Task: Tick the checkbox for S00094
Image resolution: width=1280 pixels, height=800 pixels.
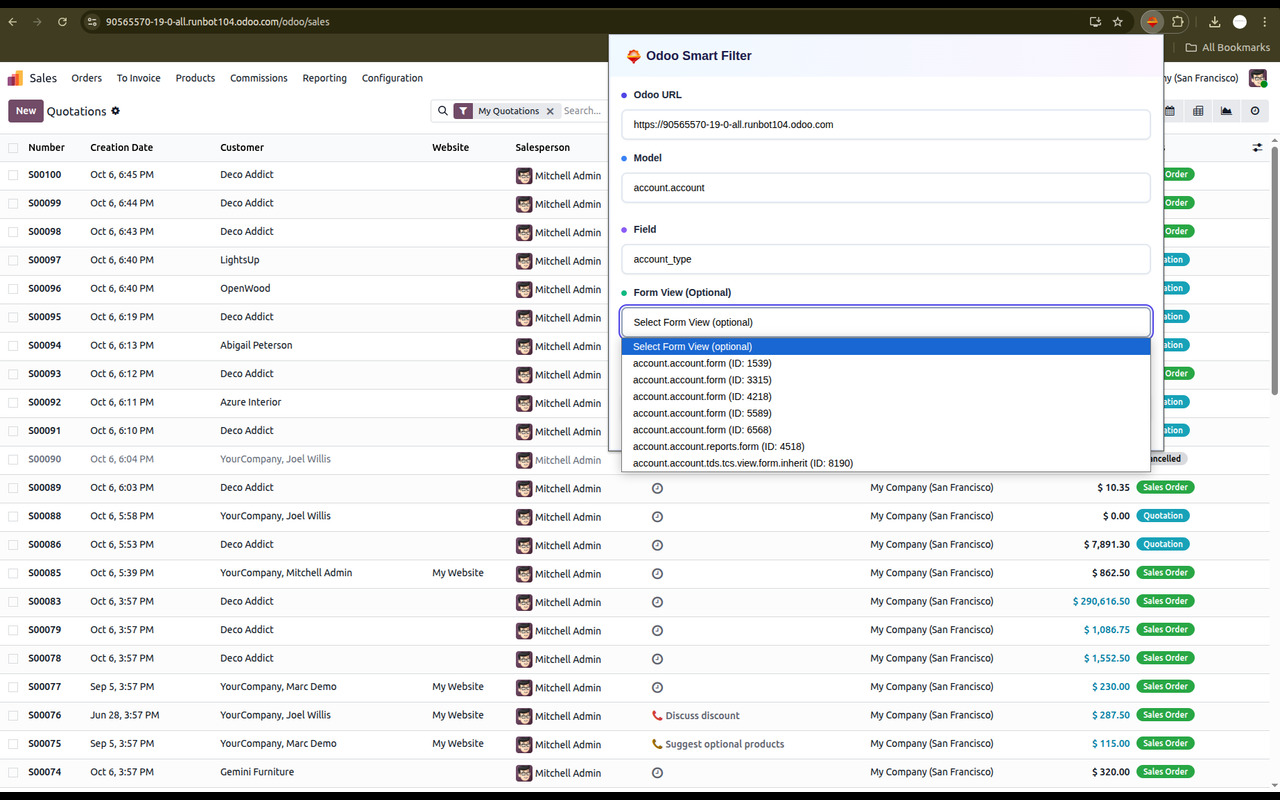Action: coord(13,346)
